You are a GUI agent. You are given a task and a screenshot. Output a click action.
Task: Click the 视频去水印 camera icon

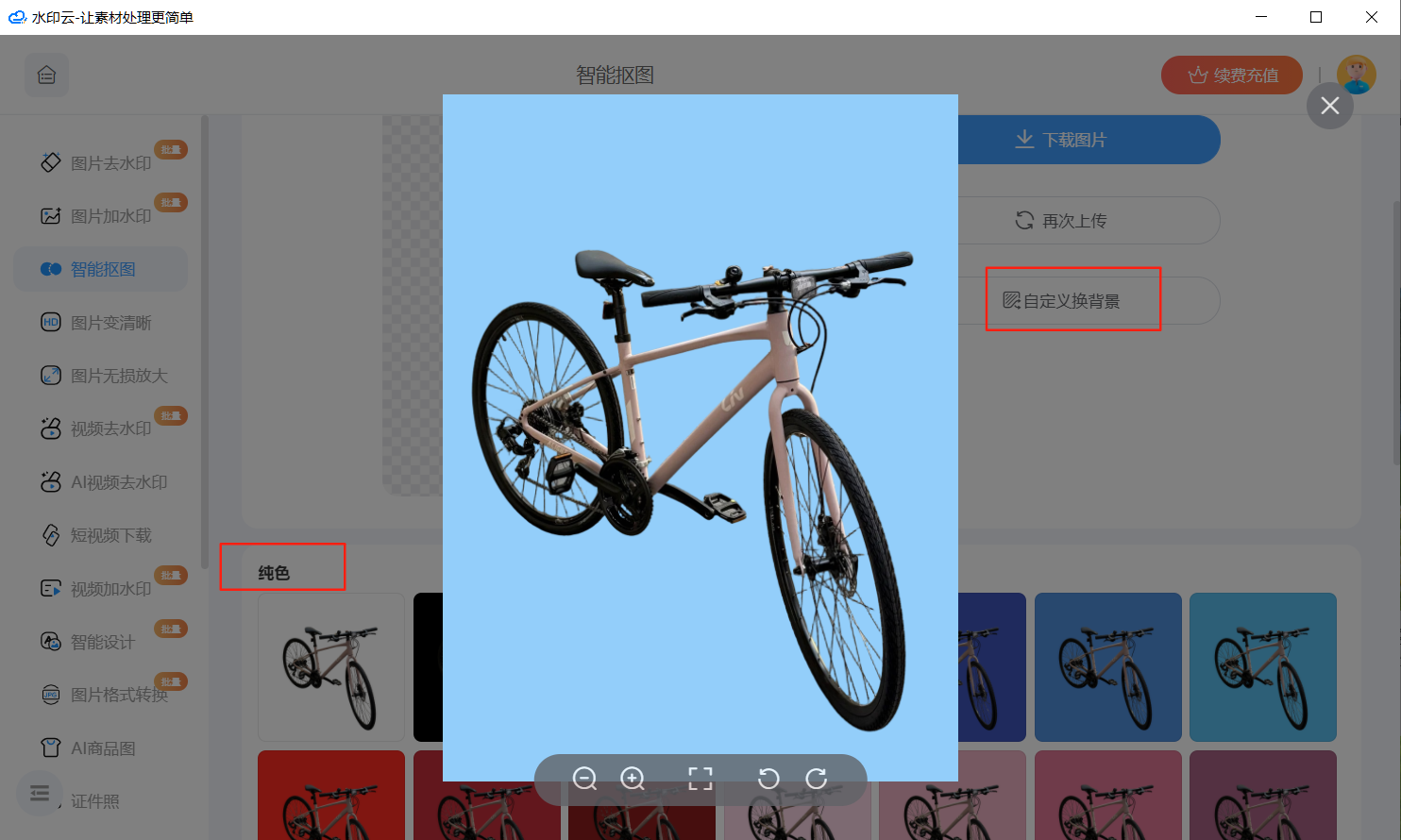point(51,428)
